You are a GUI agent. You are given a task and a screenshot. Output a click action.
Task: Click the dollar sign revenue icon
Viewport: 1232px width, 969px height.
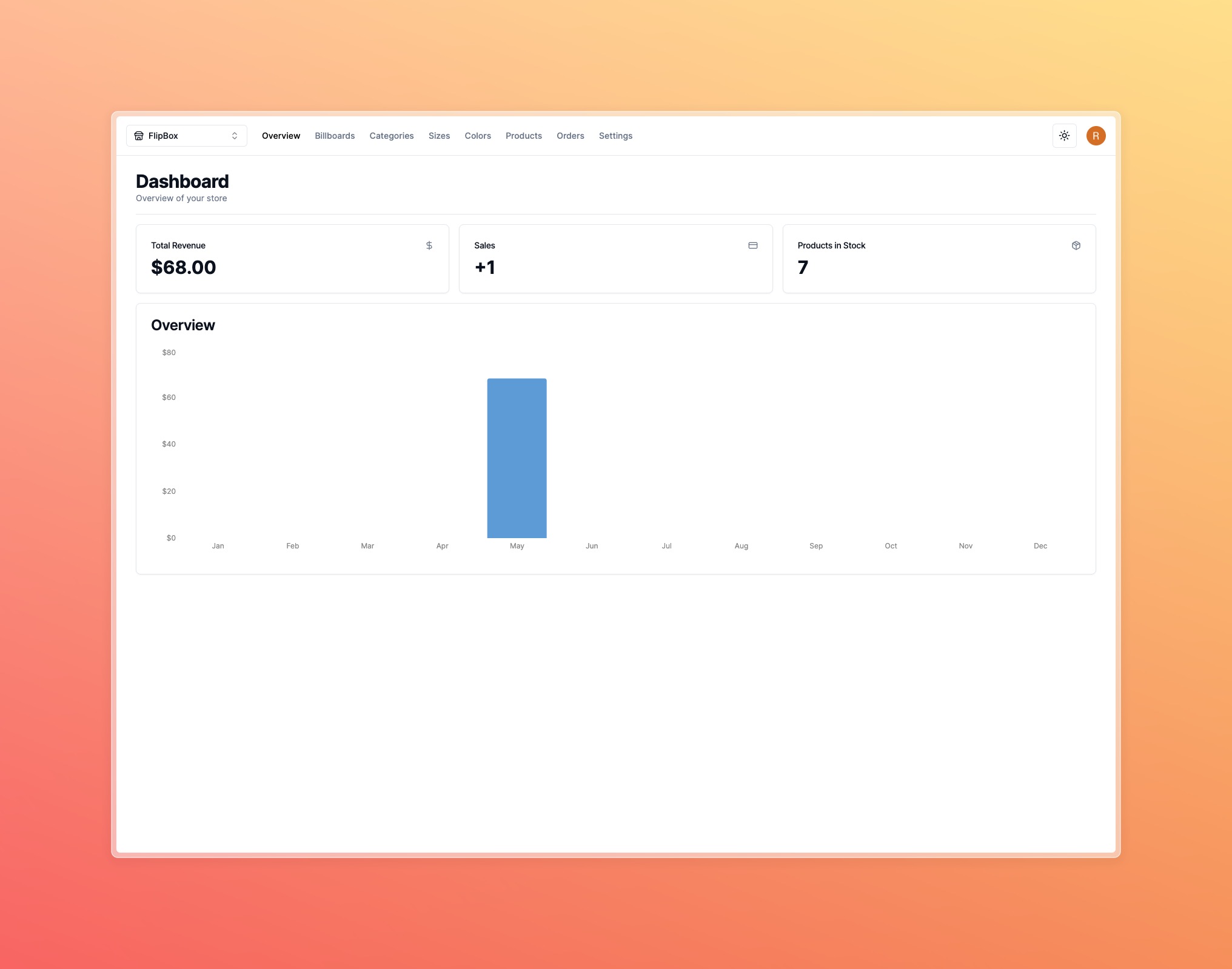[x=429, y=245]
